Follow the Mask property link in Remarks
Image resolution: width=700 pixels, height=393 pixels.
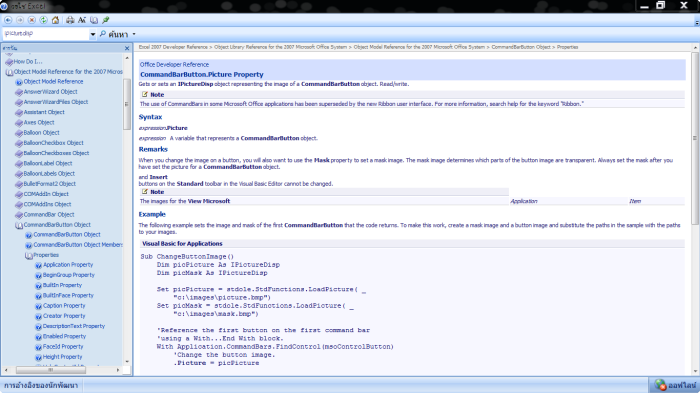[321, 160]
